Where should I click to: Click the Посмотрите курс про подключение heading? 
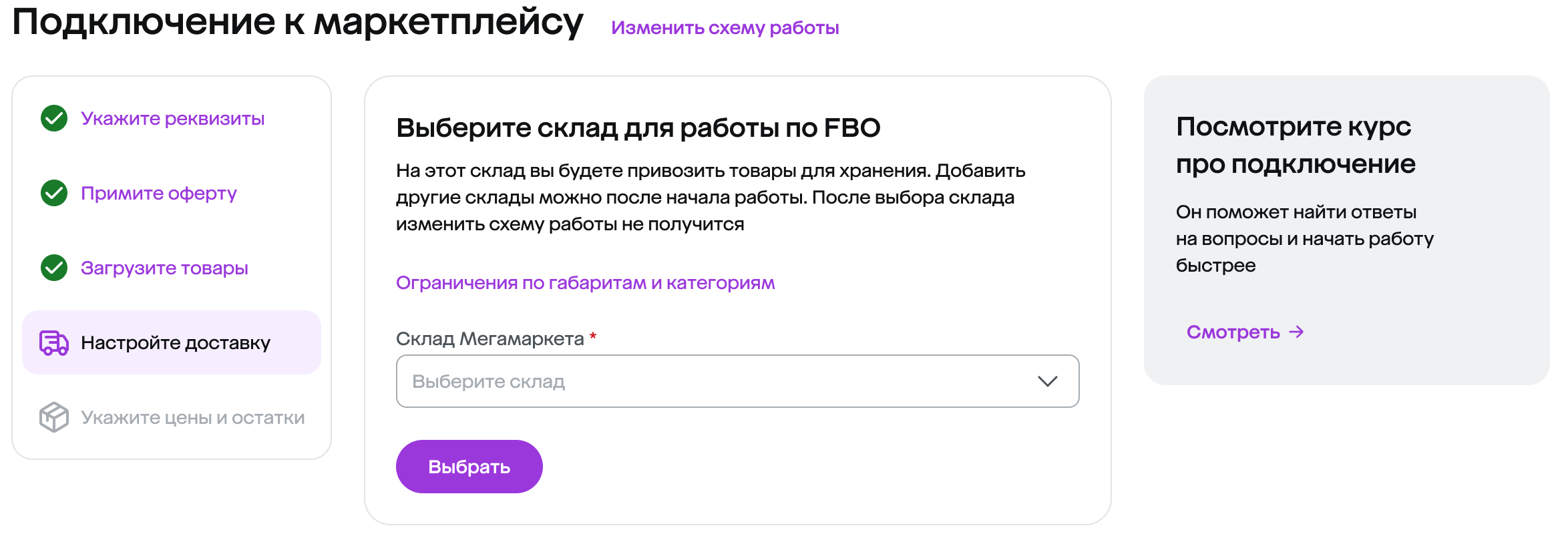tap(1295, 145)
